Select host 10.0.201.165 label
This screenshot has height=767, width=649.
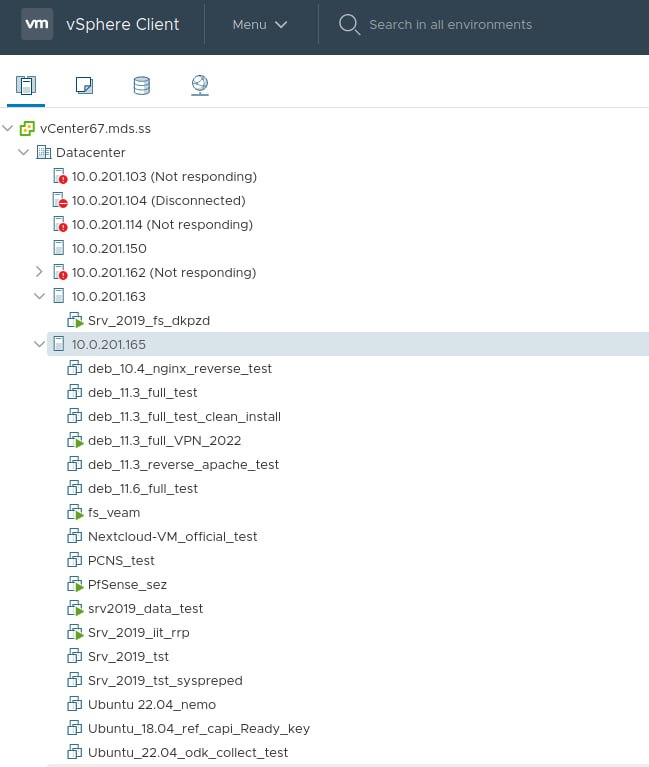point(109,344)
